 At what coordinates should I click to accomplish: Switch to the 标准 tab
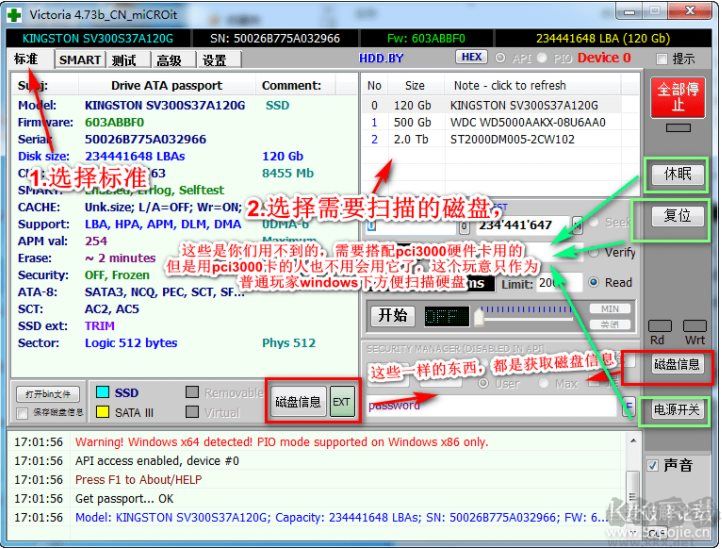(x=26, y=59)
